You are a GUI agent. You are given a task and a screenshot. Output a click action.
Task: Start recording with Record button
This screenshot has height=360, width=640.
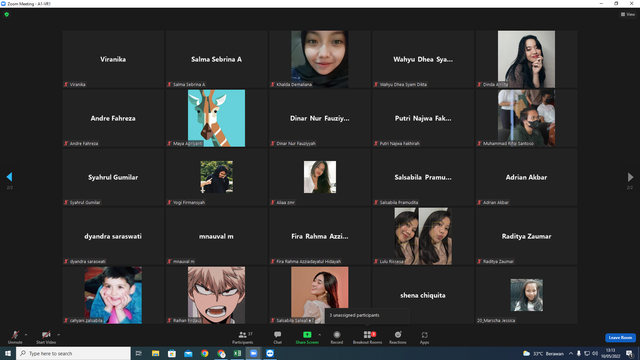coord(337,337)
